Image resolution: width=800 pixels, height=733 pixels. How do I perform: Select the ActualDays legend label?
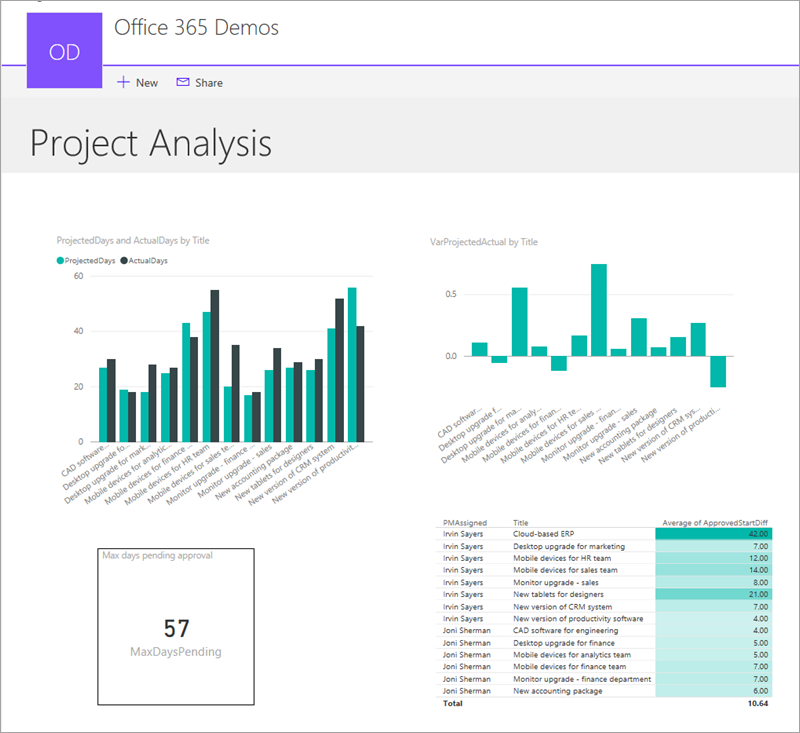148,261
